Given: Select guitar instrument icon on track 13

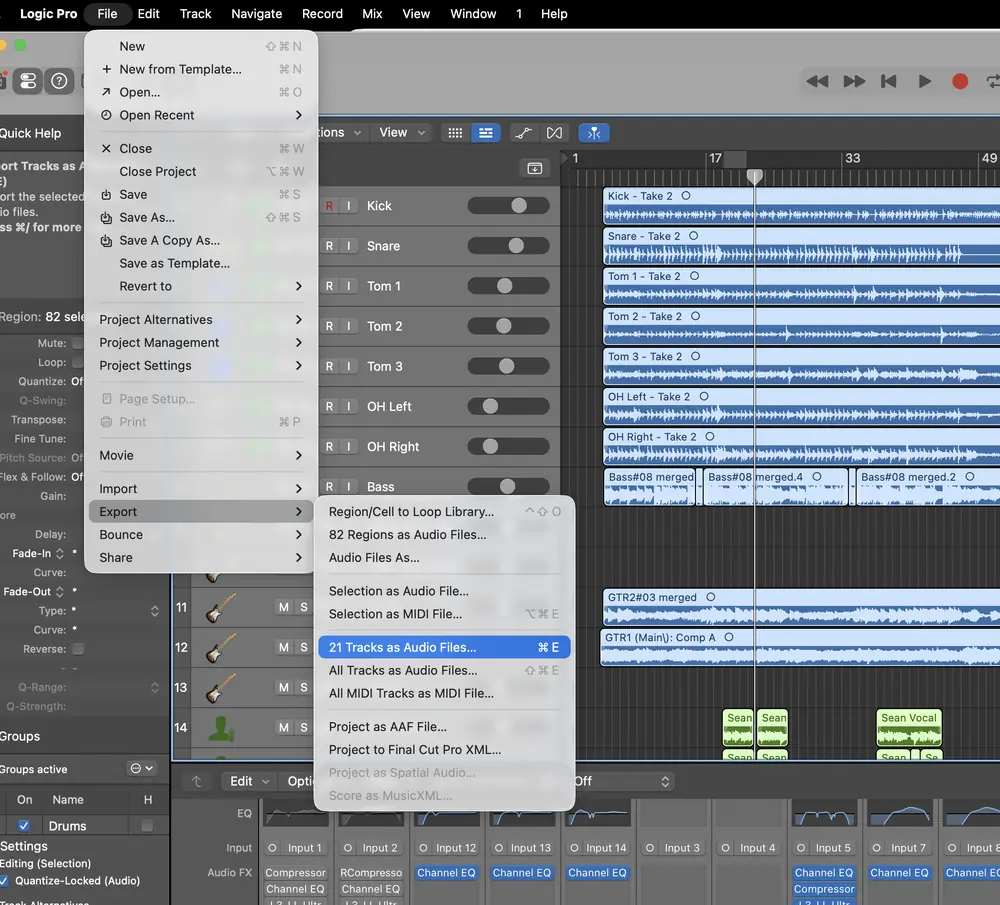Looking at the screenshot, I should point(220,688).
